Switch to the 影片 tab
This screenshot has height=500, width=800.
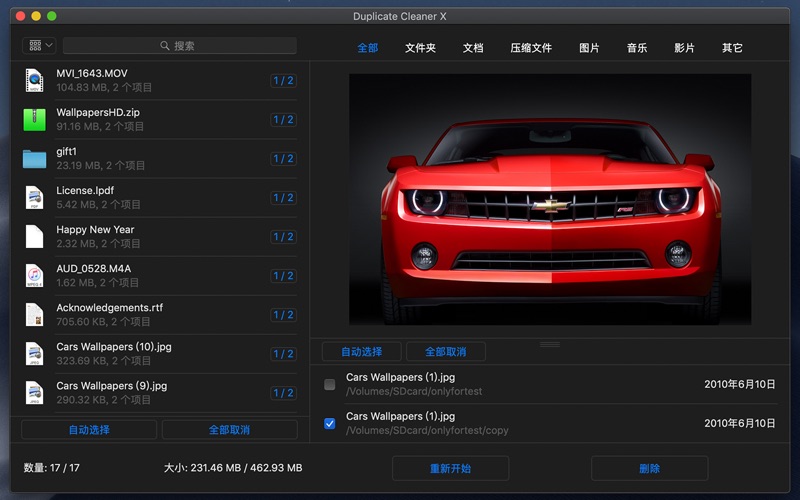[x=684, y=48]
